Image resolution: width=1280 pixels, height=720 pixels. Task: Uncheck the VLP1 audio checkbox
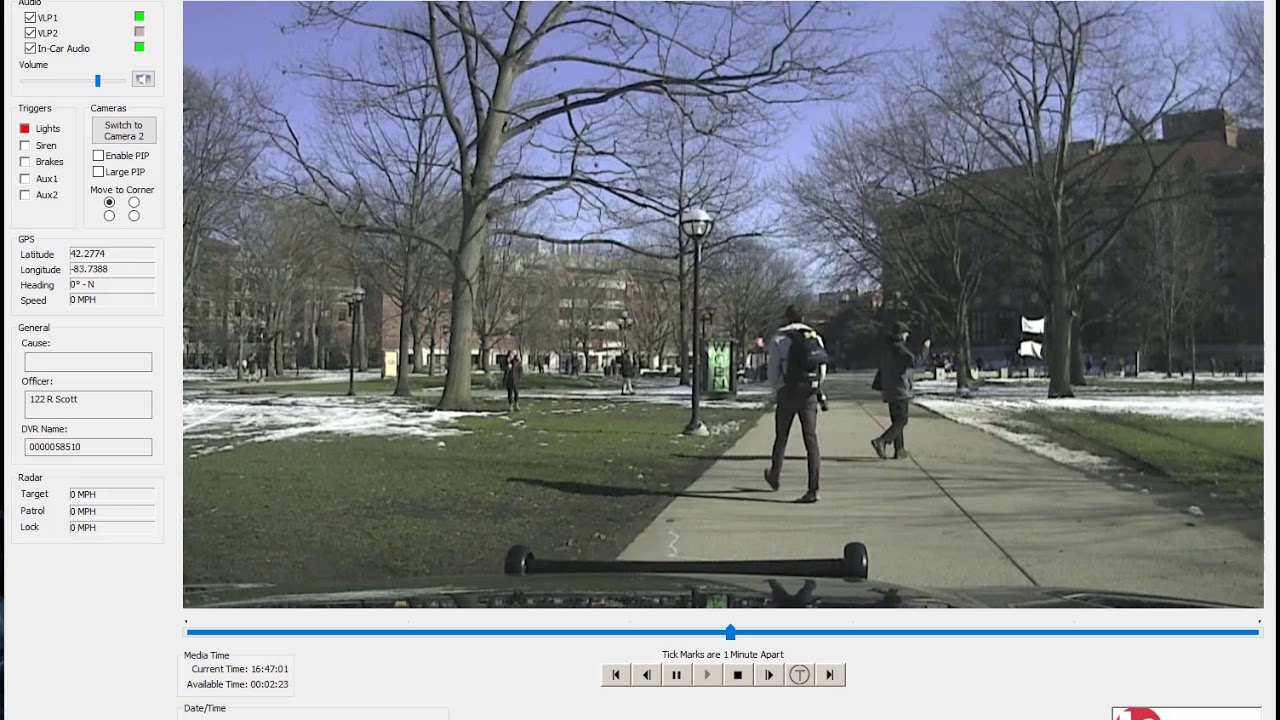pos(30,17)
